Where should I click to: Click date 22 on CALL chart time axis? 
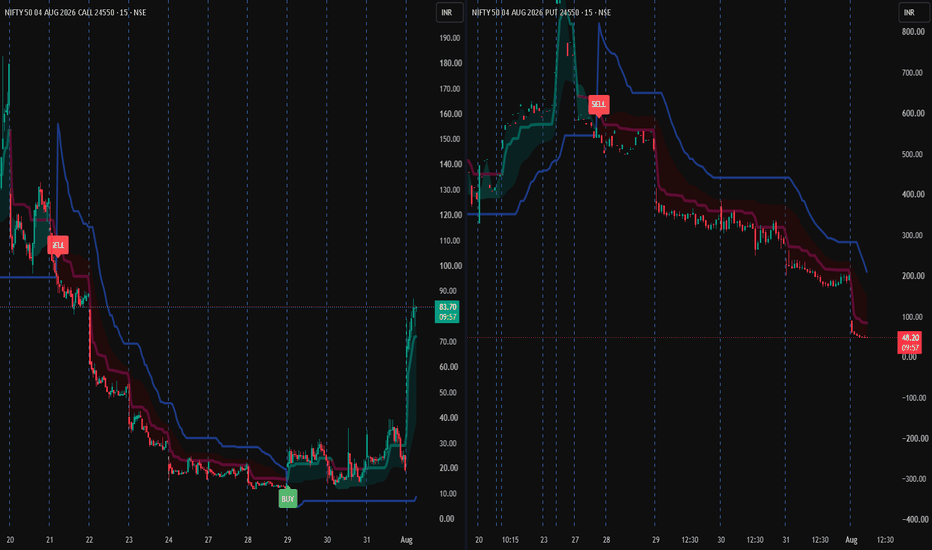point(89,540)
